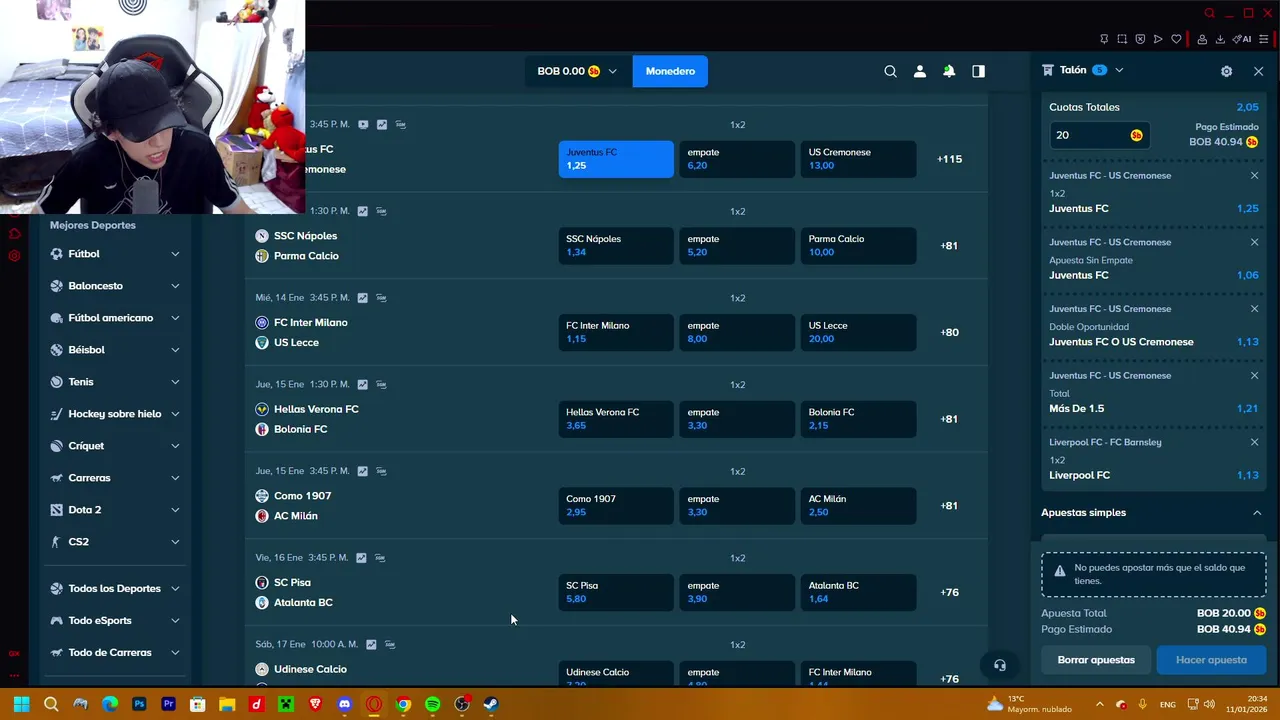Open the Carreras menu item

pos(116,478)
